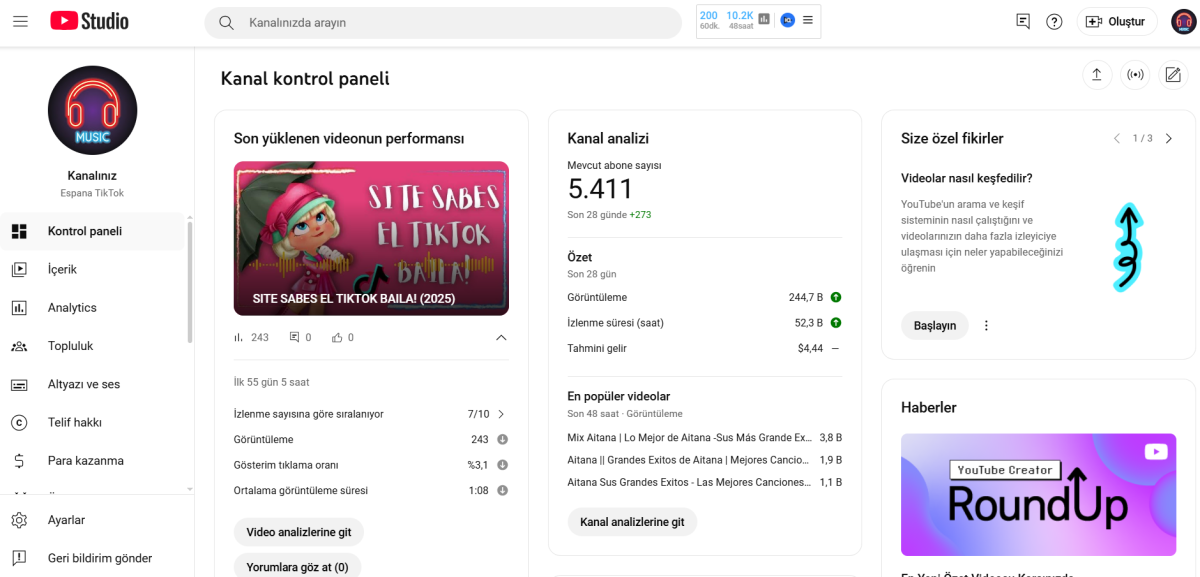Open the Help question mark icon

[1054, 21]
